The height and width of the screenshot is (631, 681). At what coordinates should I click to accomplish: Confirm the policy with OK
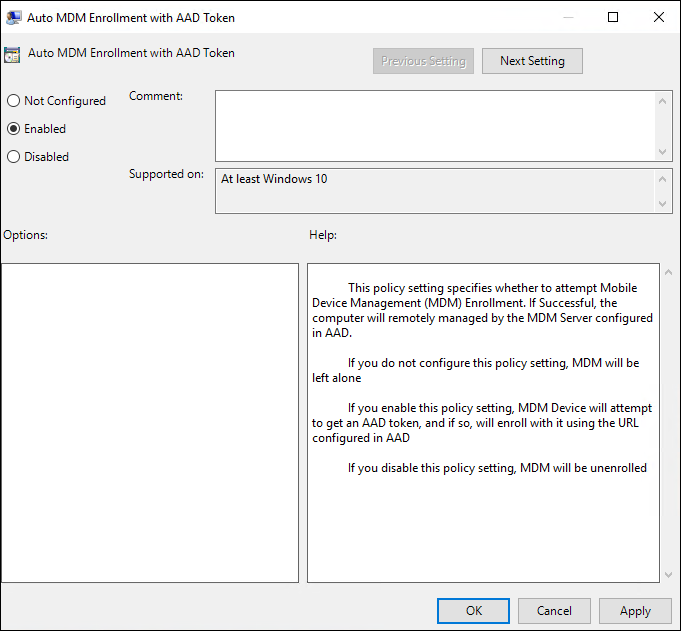[473, 611]
